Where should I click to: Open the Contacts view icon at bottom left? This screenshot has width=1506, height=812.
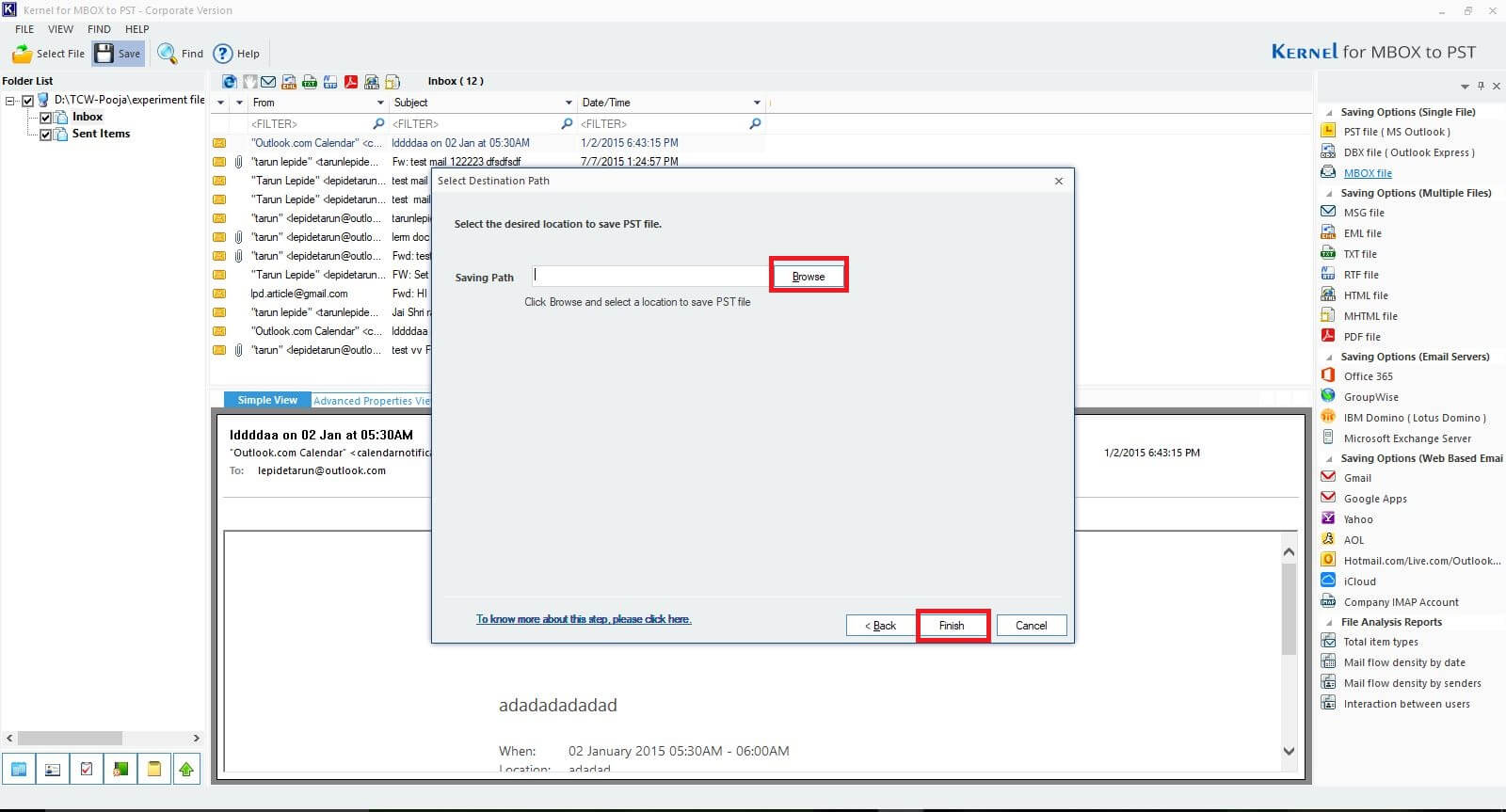click(53, 769)
